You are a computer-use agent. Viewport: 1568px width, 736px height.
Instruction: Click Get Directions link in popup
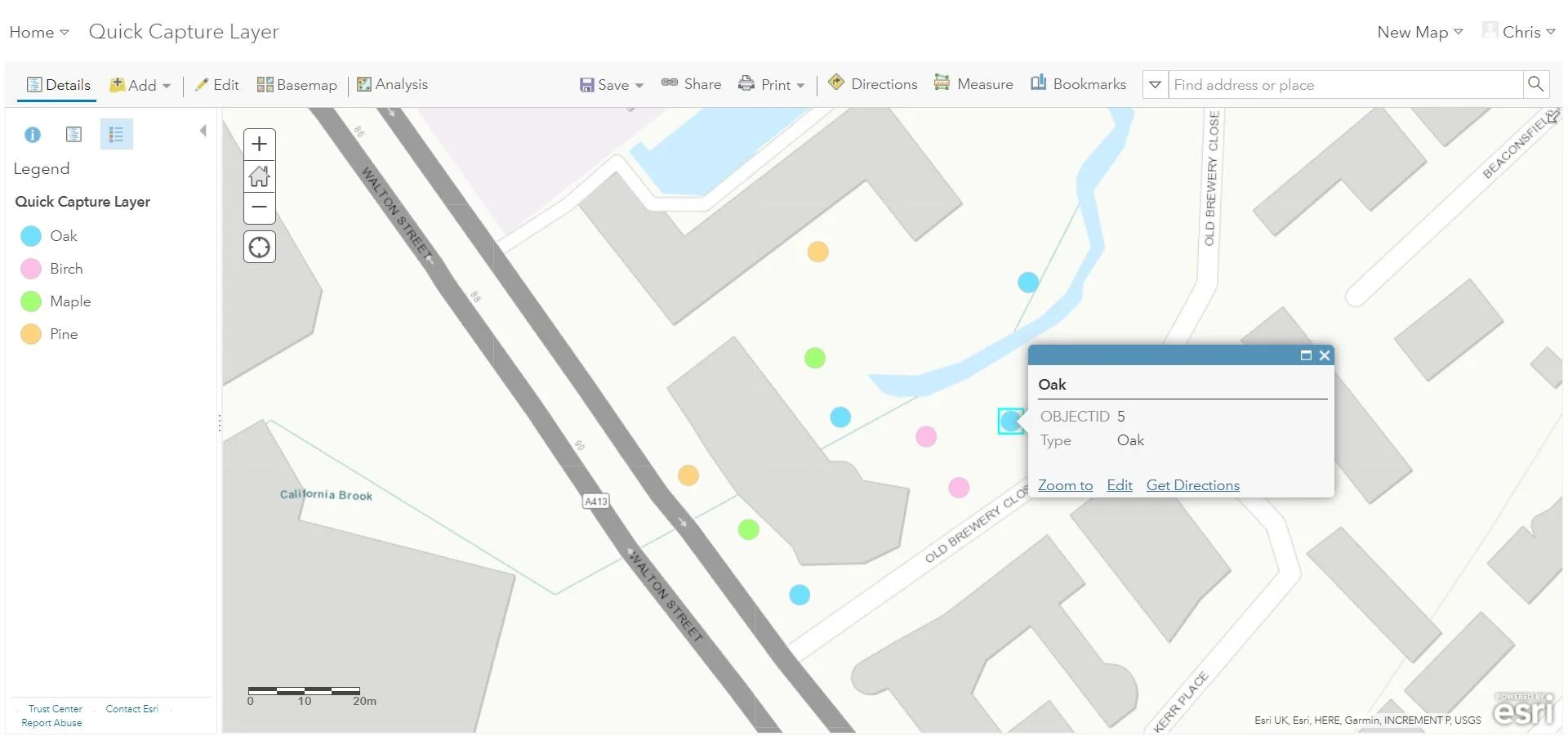pyautogui.click(x=1192, y=485)
